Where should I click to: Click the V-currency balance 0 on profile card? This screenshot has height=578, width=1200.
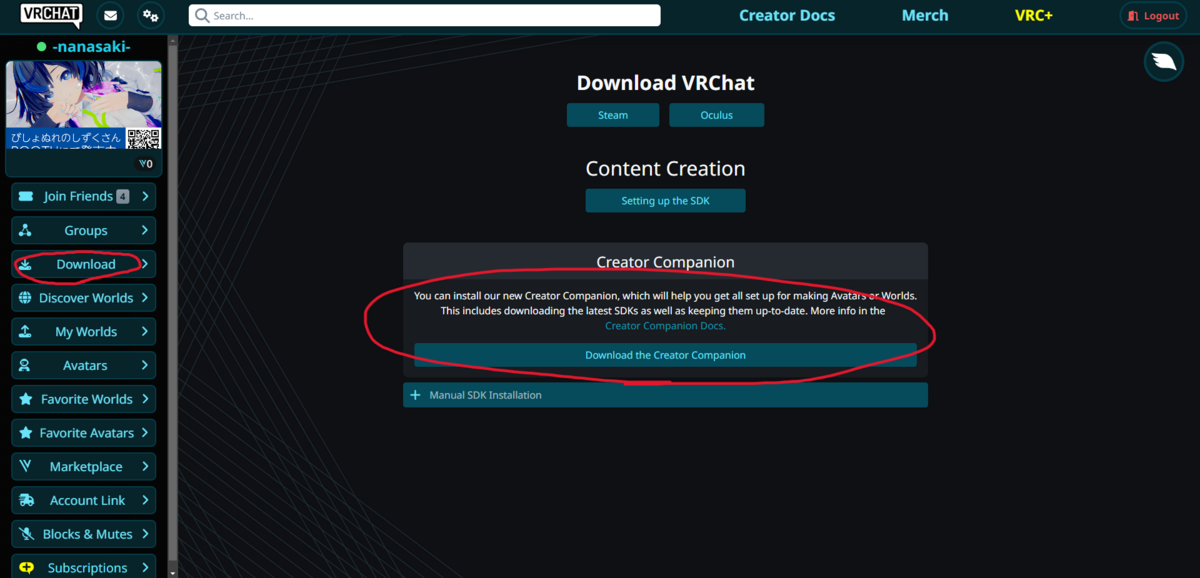click(x=145, y=163)
